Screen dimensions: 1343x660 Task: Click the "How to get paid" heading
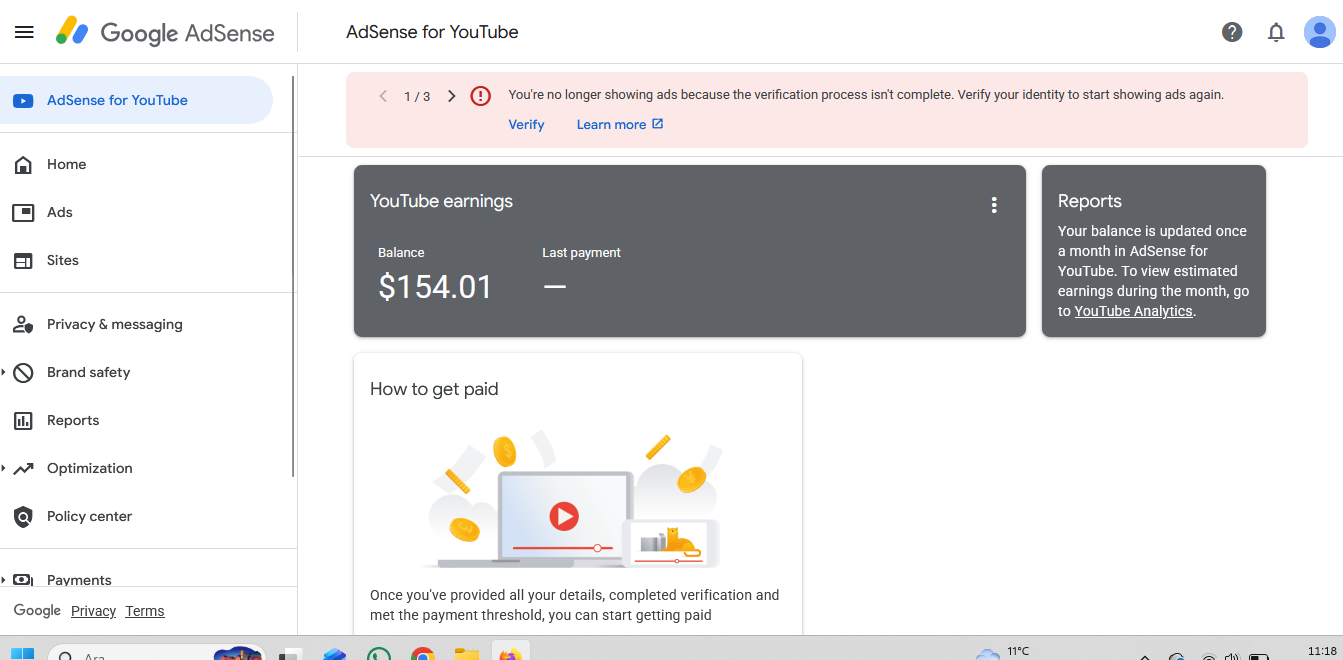[x=434, y=389]
